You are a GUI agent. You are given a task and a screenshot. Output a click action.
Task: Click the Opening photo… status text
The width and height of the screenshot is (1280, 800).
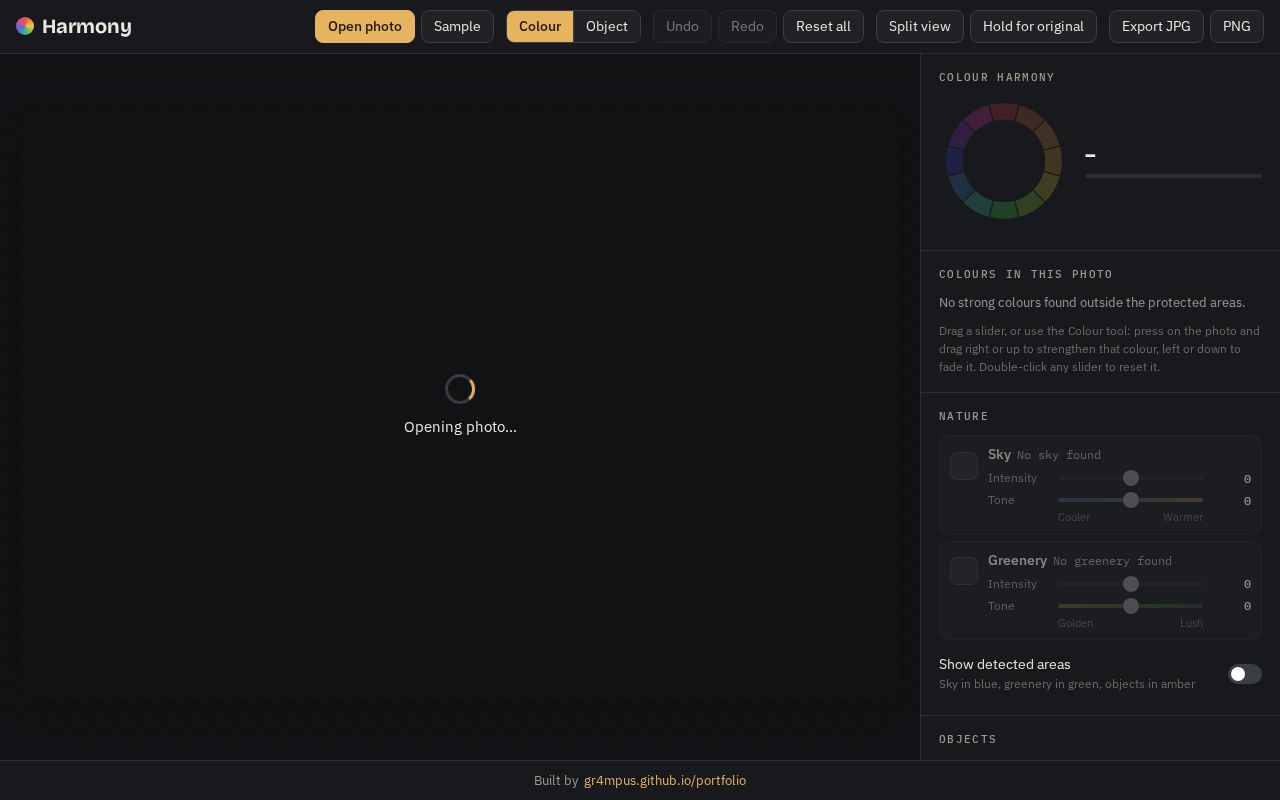[x=460, y=427]
